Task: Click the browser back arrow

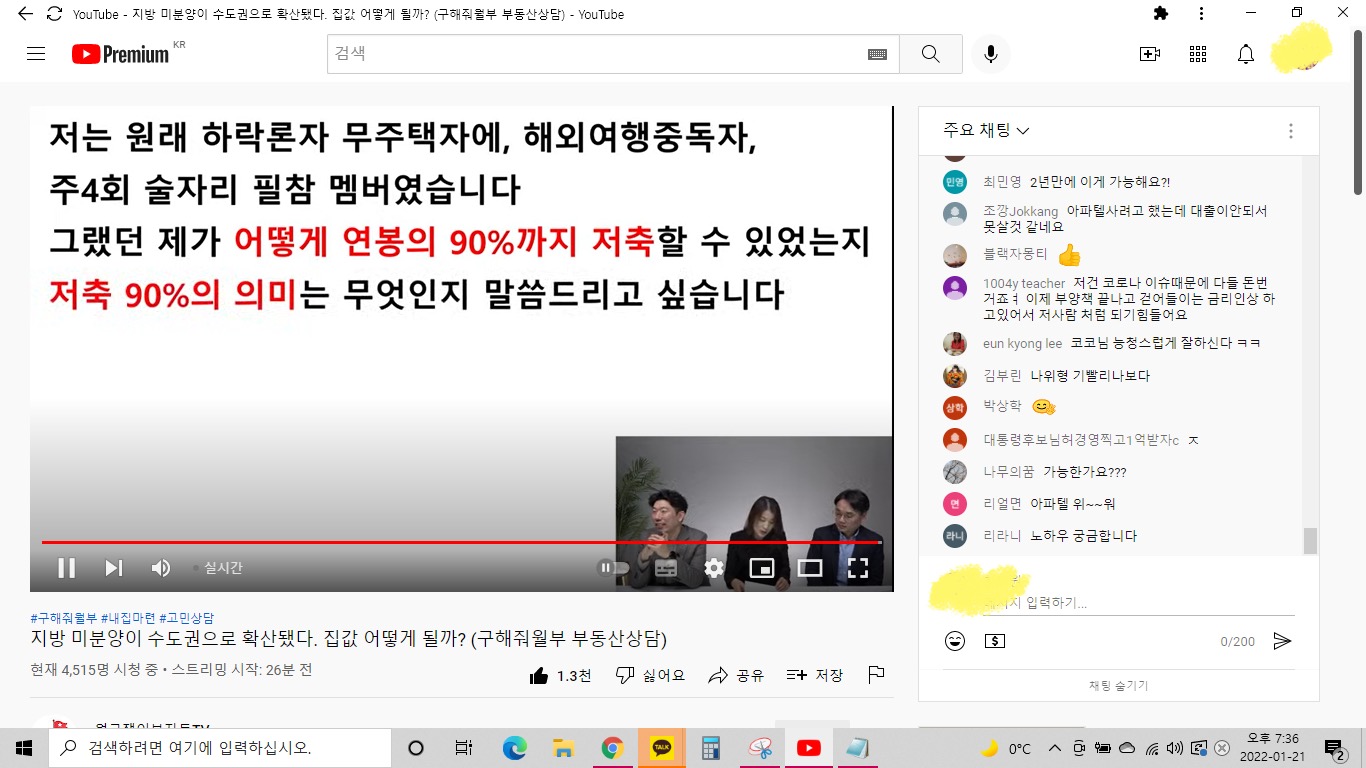Action: pos(25,14)
